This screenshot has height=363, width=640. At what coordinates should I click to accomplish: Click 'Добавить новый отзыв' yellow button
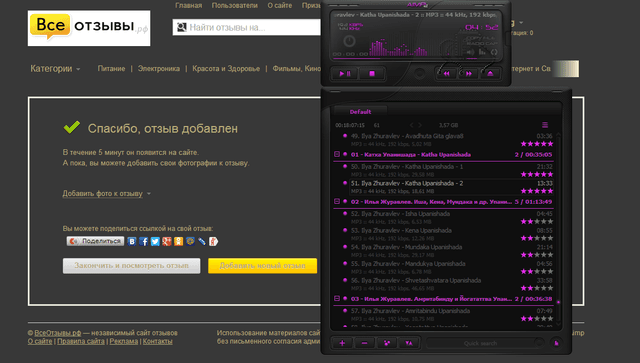click(x=262, y=265)
